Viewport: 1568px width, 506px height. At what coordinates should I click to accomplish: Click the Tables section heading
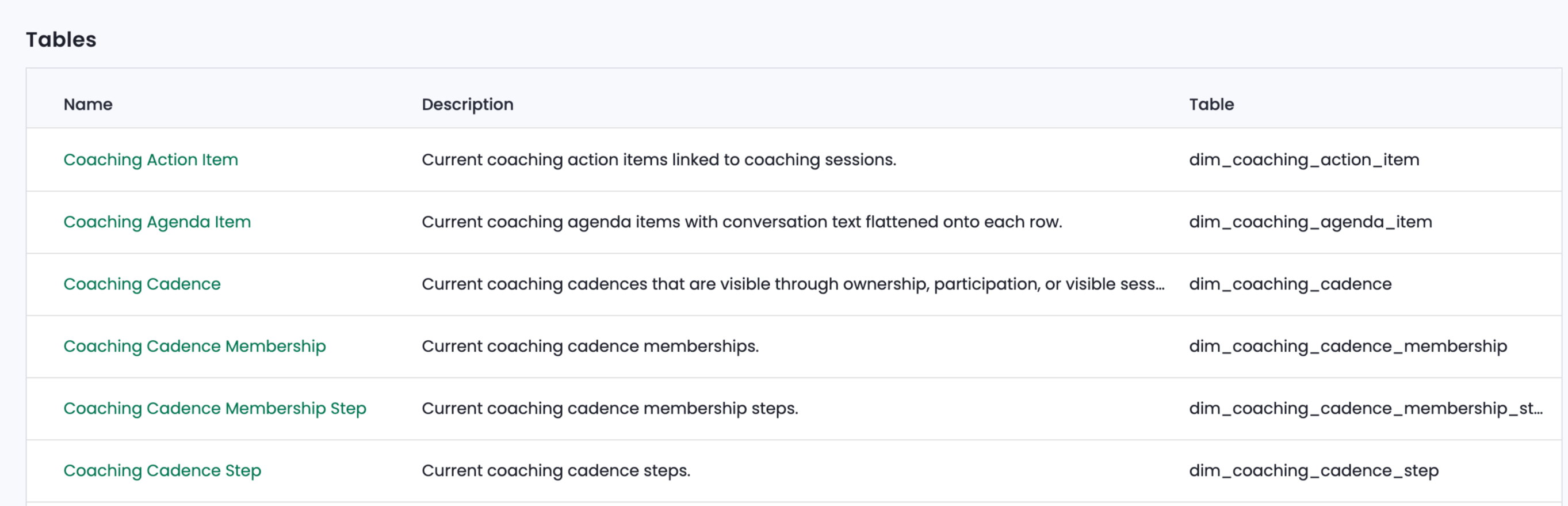pyautogui.click(x=61, y=40)
